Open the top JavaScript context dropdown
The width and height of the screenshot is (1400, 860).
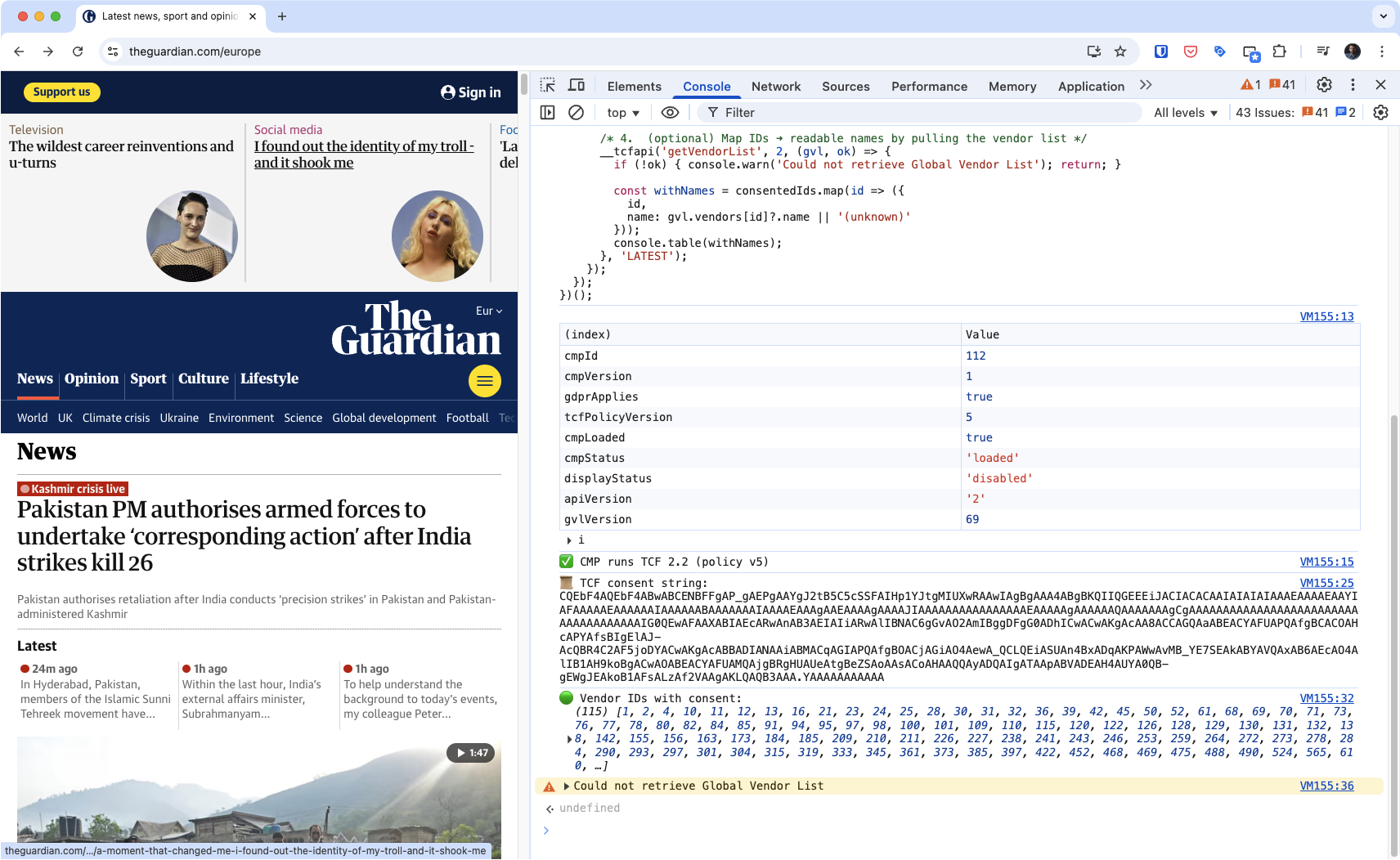[x=623, y=113]
